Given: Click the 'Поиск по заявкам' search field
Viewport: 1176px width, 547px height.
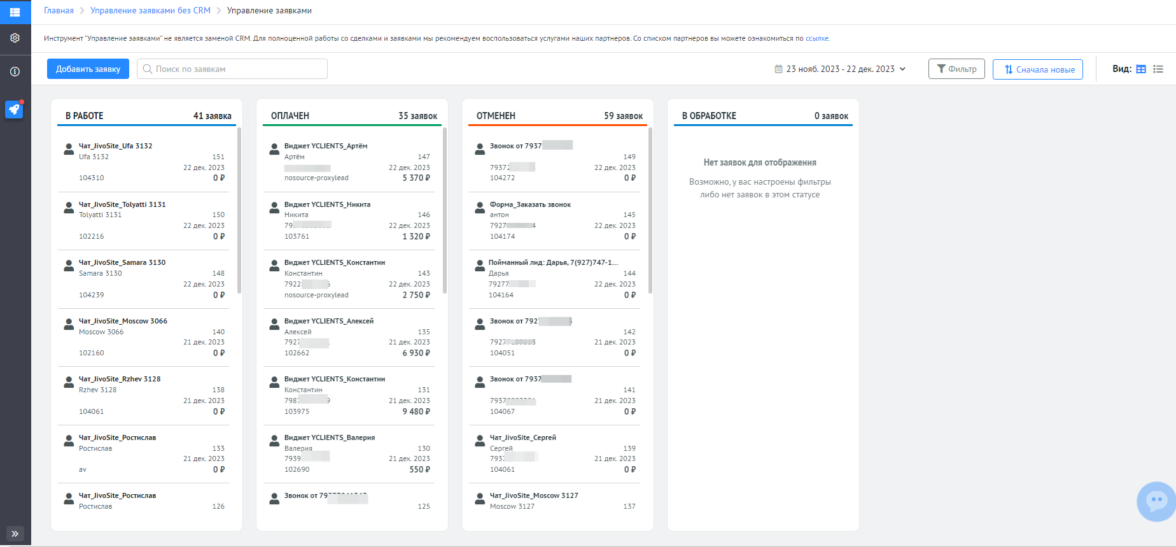Looking at the screenshot, I should [x=232, y=69].
